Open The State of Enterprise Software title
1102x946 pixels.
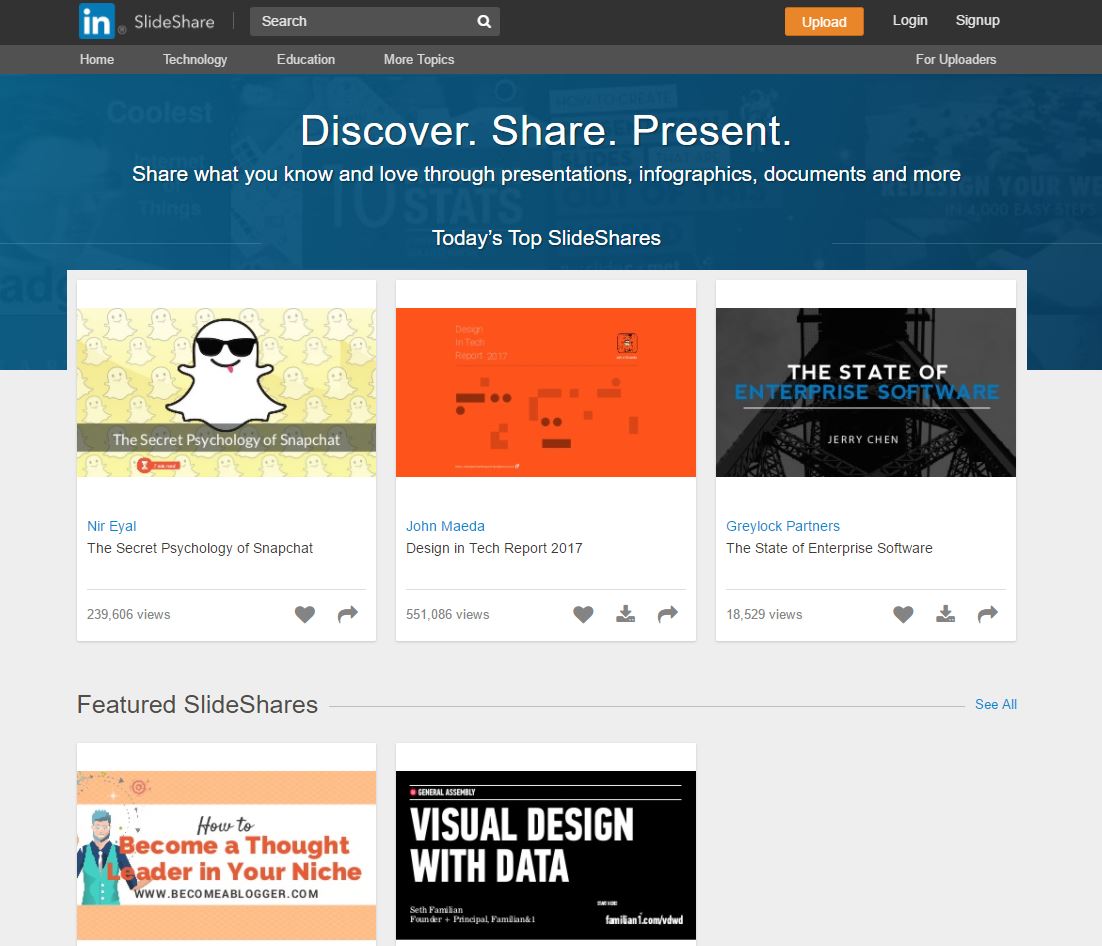pos(829,548)
